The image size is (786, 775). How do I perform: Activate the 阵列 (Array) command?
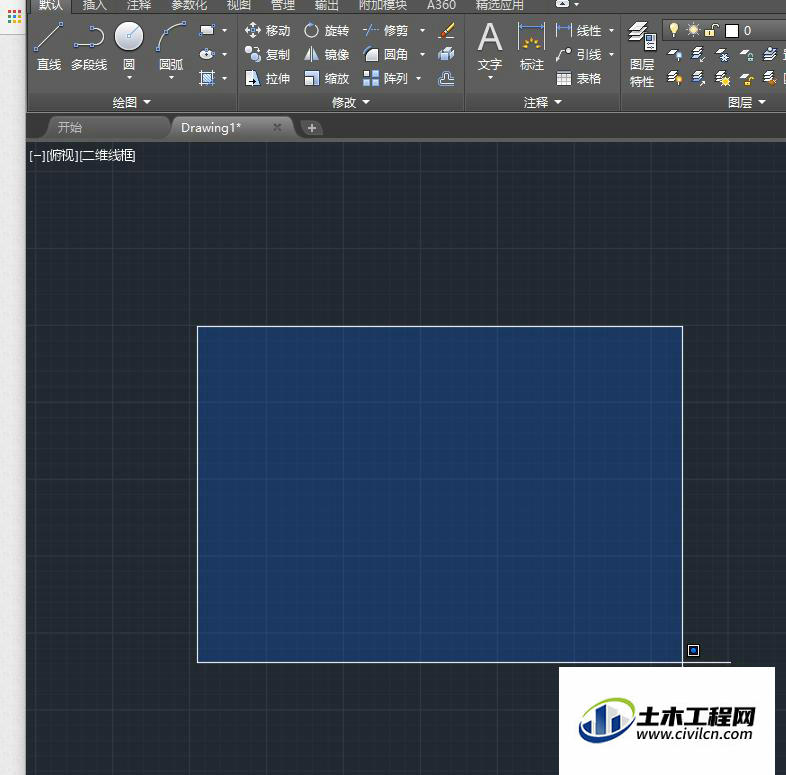[385, 78]
